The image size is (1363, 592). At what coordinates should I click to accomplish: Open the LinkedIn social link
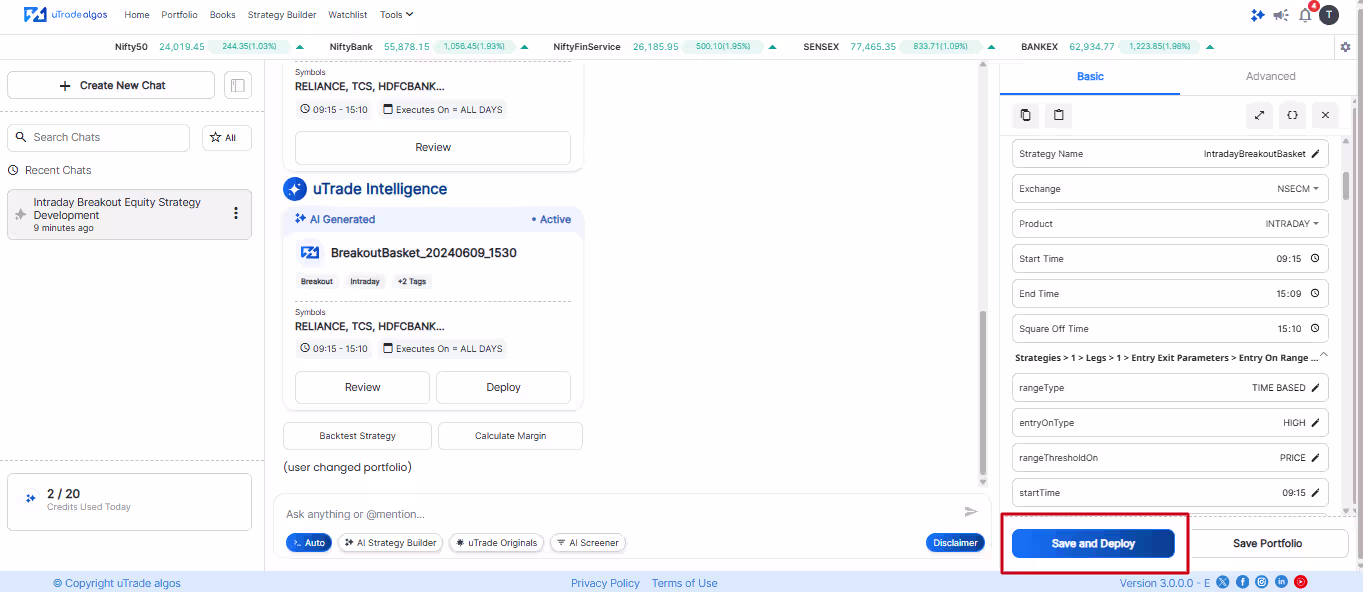click(x=1281, y=582)
